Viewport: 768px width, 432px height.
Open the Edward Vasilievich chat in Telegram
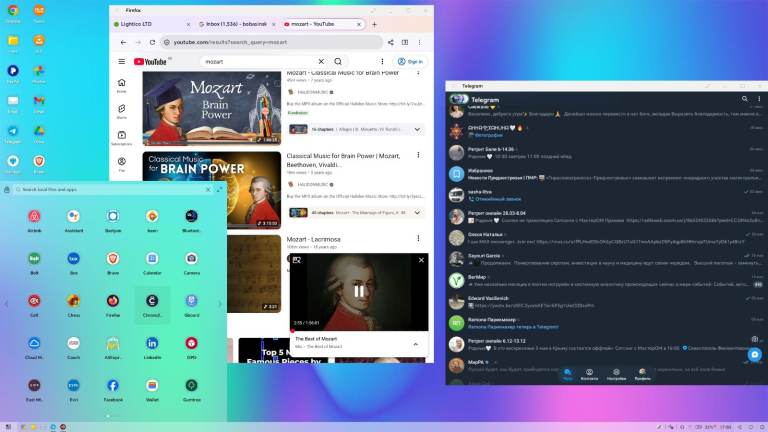606,302
